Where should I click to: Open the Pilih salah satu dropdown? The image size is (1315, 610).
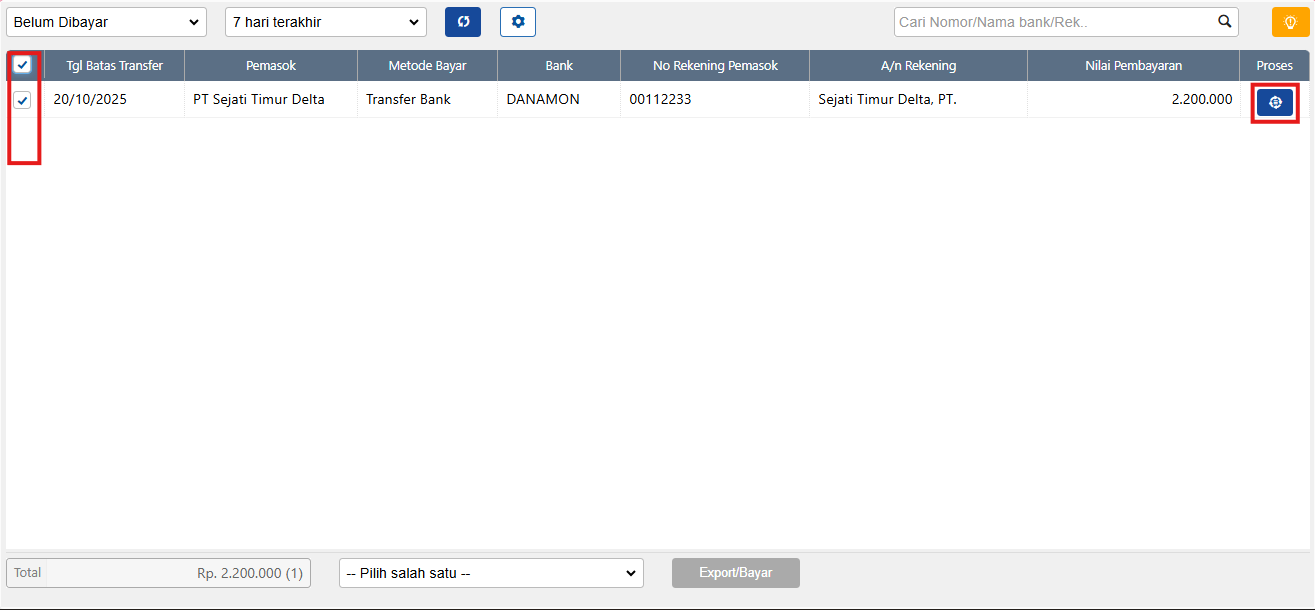491,573
